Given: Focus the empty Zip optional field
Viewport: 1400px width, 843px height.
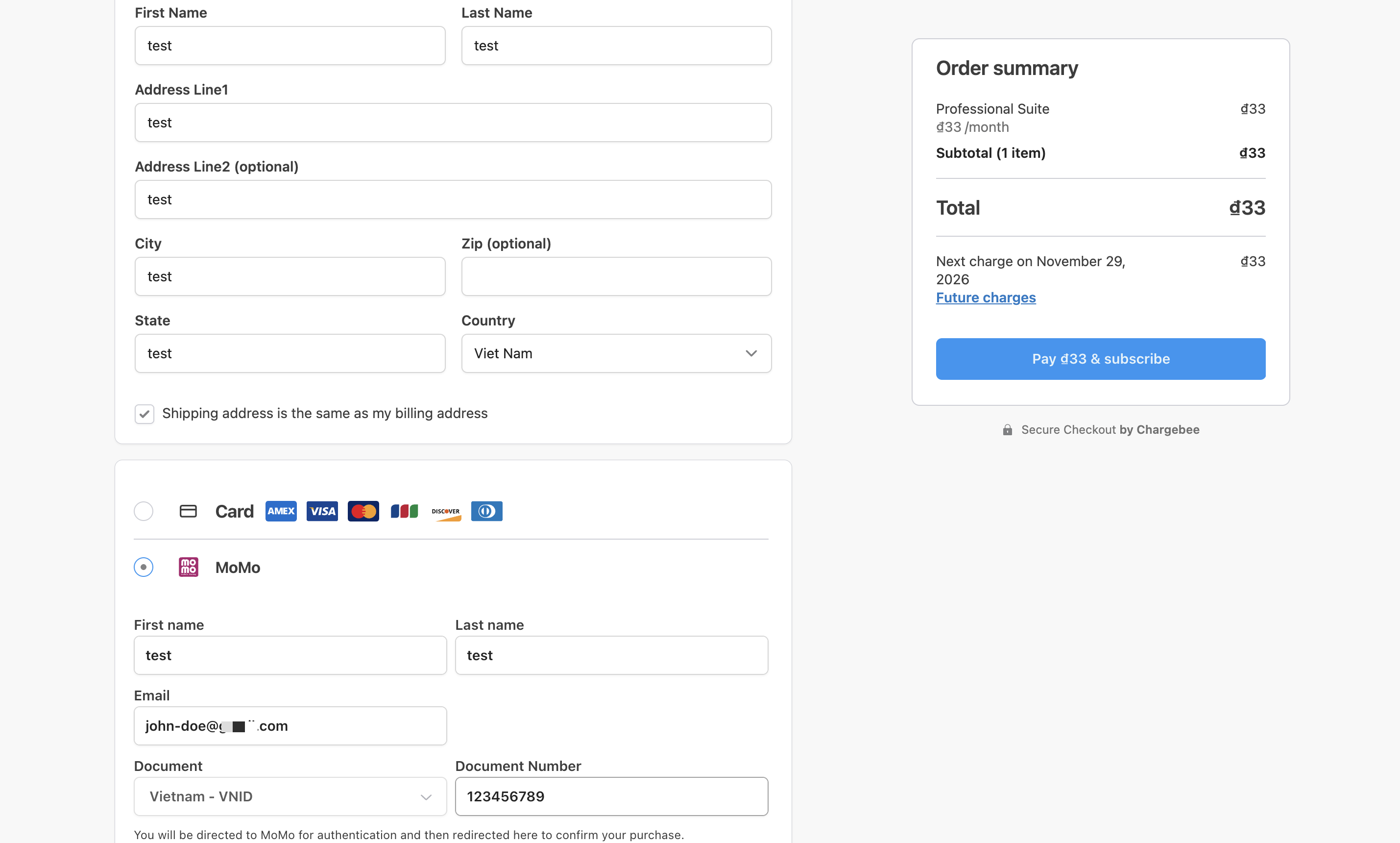Looking at the screenshot, I should click(616, 276).
